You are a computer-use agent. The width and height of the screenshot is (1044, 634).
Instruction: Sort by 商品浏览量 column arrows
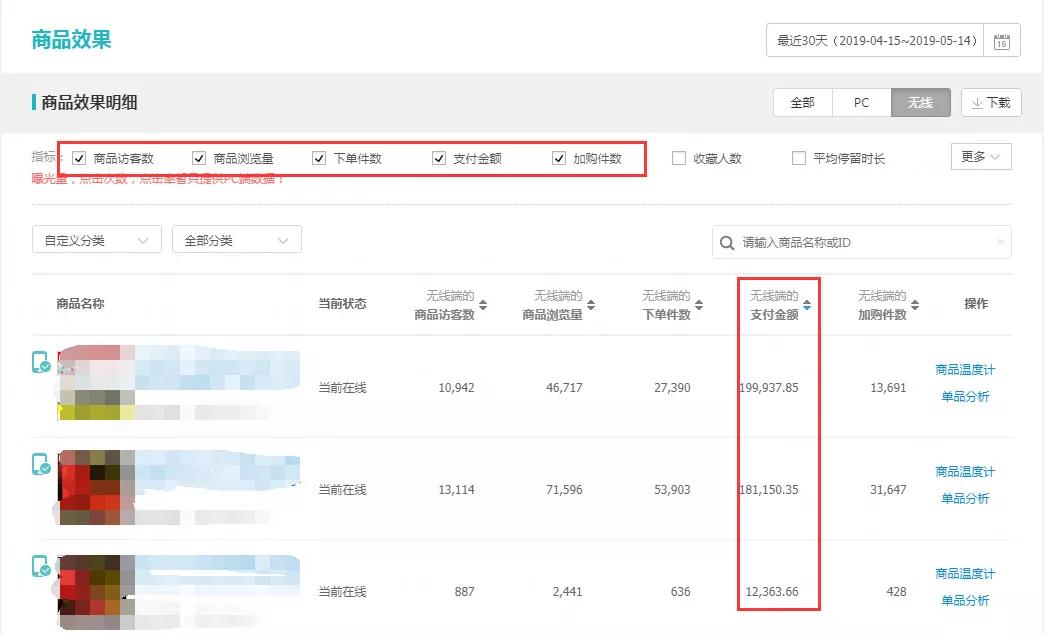(591, 305)
